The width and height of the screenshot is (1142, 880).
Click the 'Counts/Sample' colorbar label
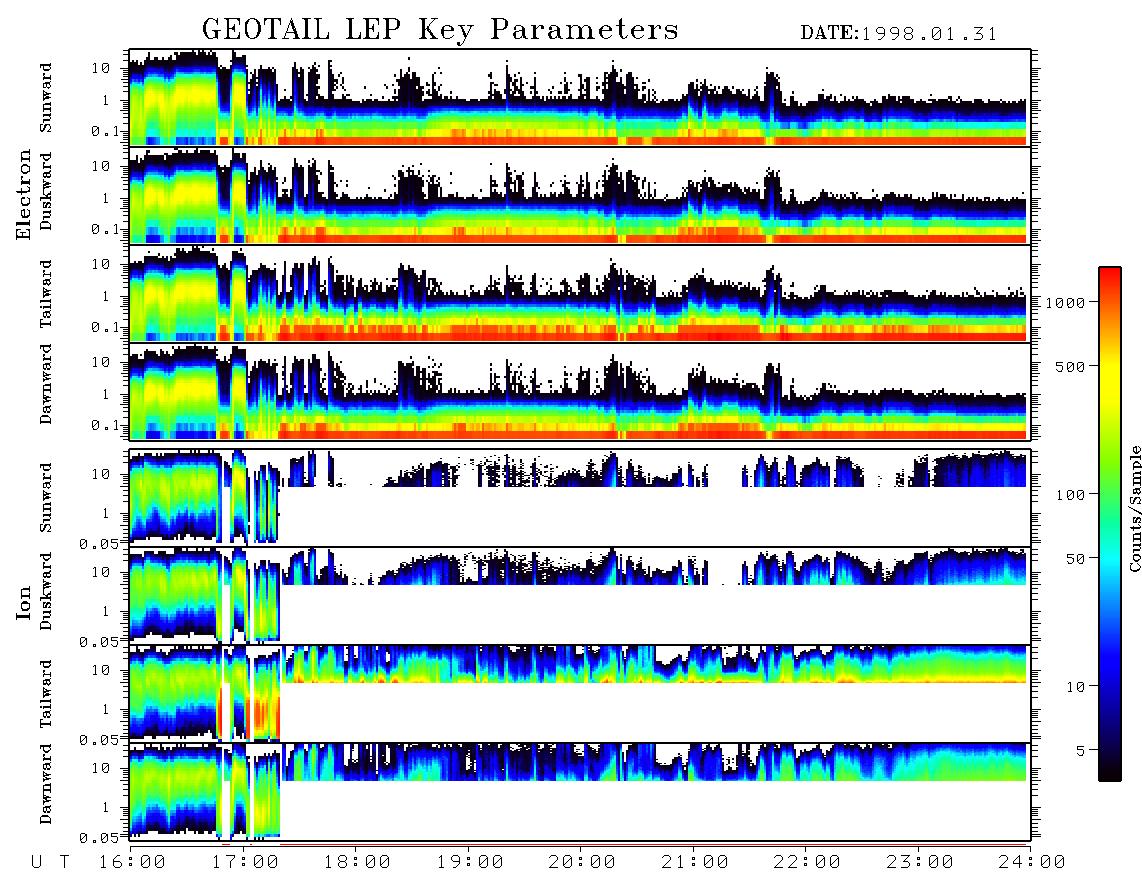click(1134, 508)
